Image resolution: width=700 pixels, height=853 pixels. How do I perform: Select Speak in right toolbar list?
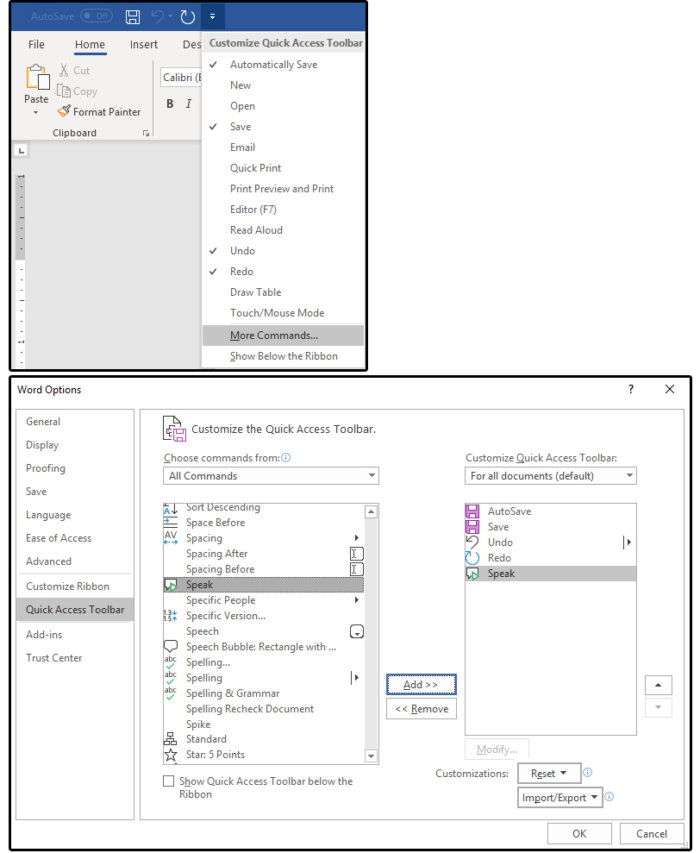(550, 573)
